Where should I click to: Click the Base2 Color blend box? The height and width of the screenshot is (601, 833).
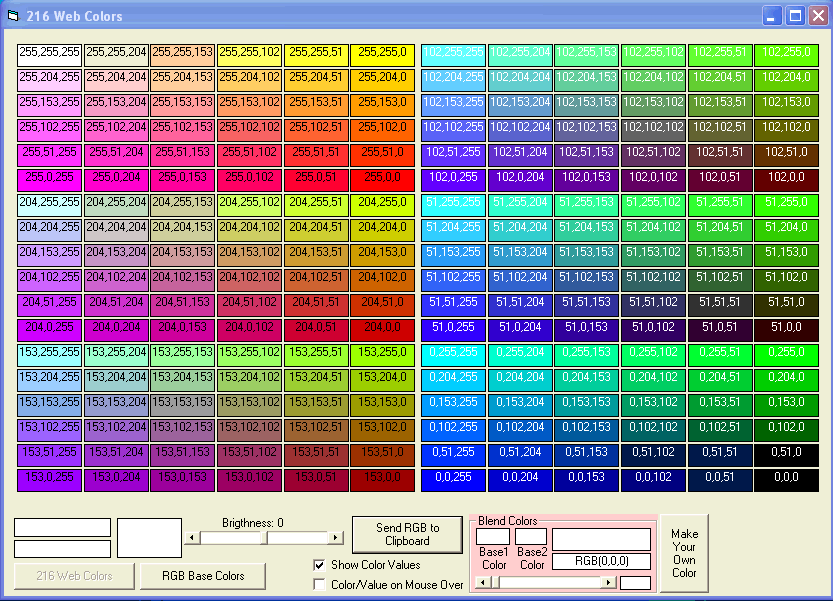tap(531, 537)
